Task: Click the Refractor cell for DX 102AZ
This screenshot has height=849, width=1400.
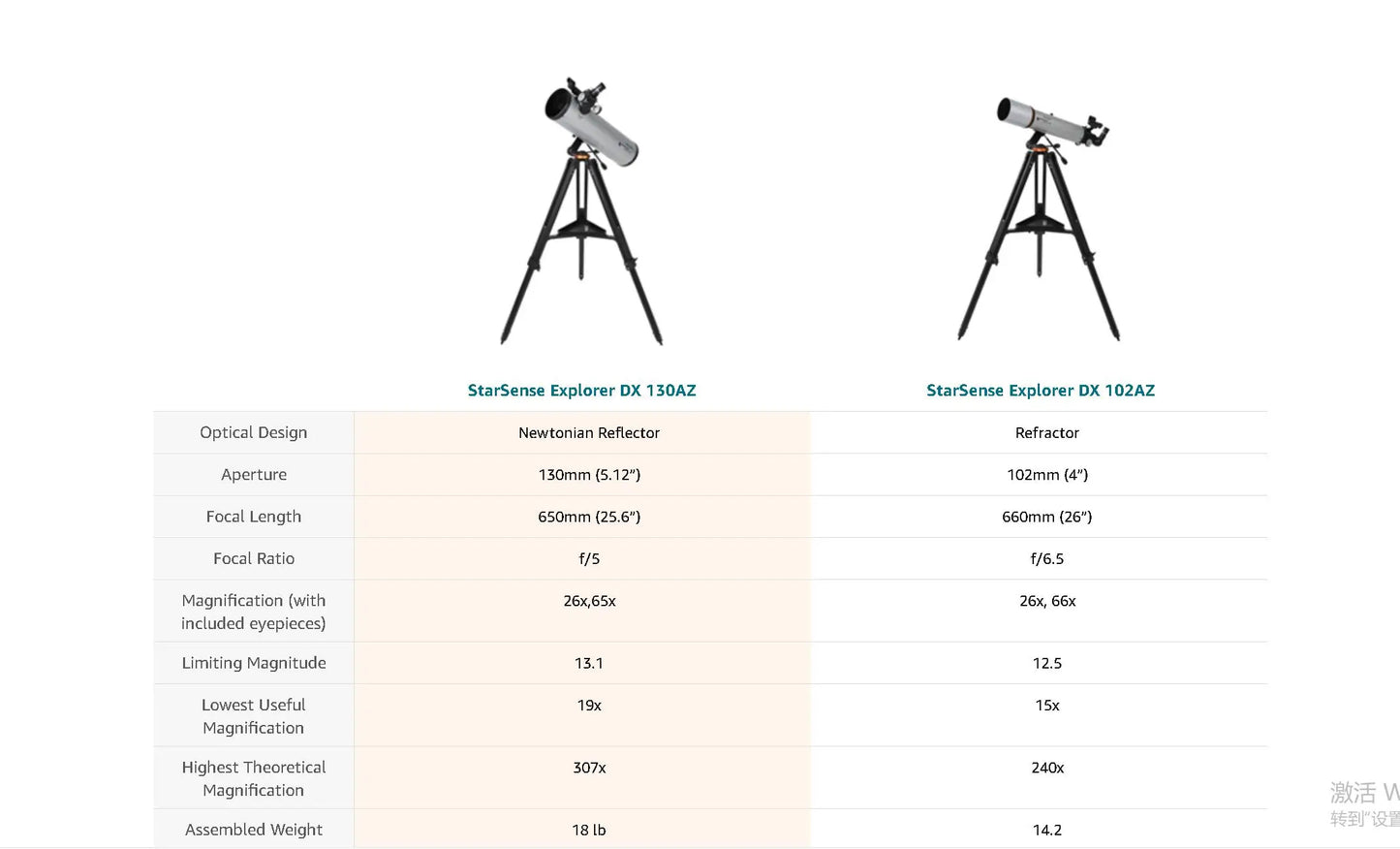Action: point(1046,433)
